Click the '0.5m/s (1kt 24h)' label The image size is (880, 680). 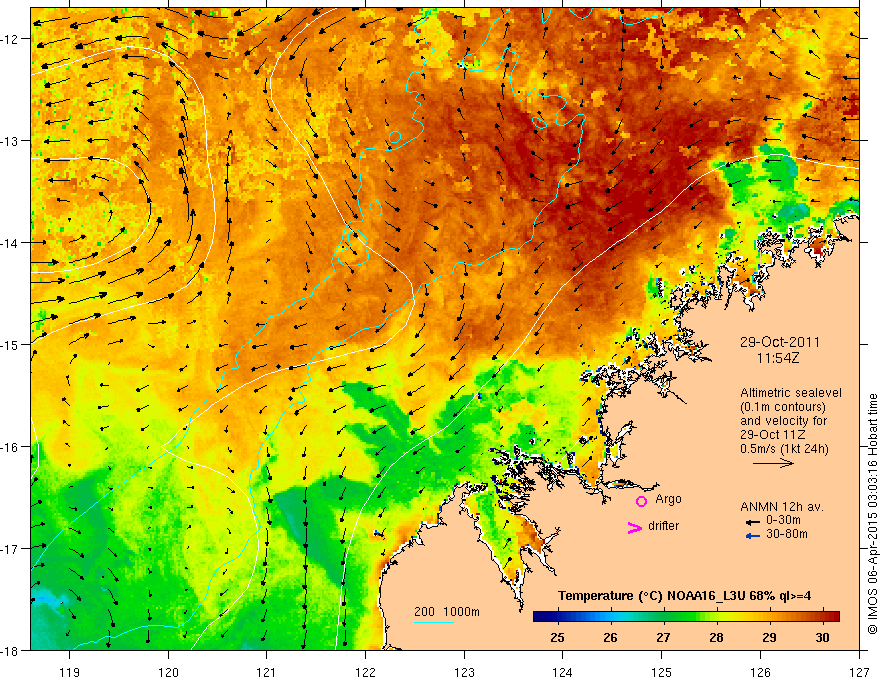(784, 448)
